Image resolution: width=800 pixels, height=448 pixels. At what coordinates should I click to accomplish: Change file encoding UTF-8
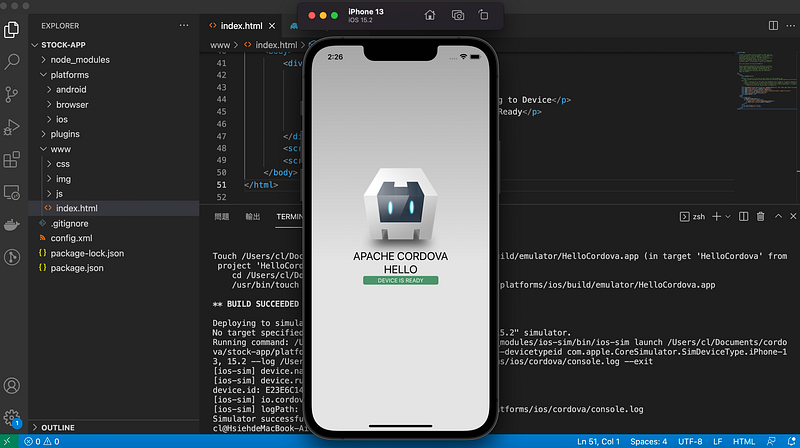[690, 441]
